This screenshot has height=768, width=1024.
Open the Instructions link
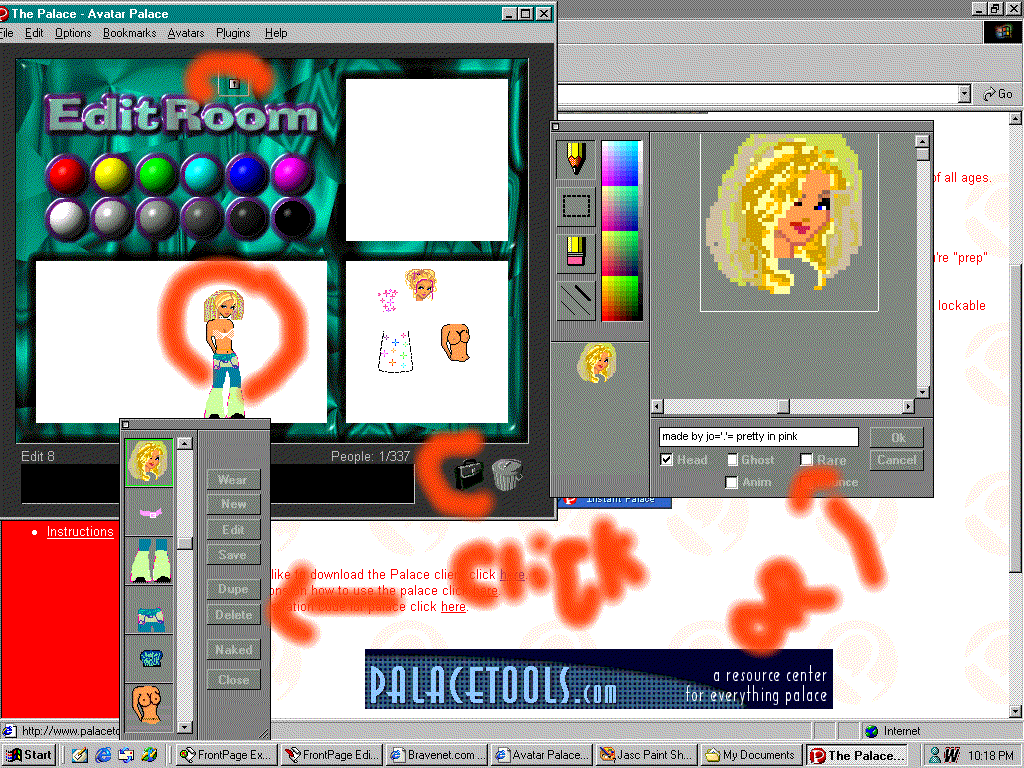click(80, 532)
